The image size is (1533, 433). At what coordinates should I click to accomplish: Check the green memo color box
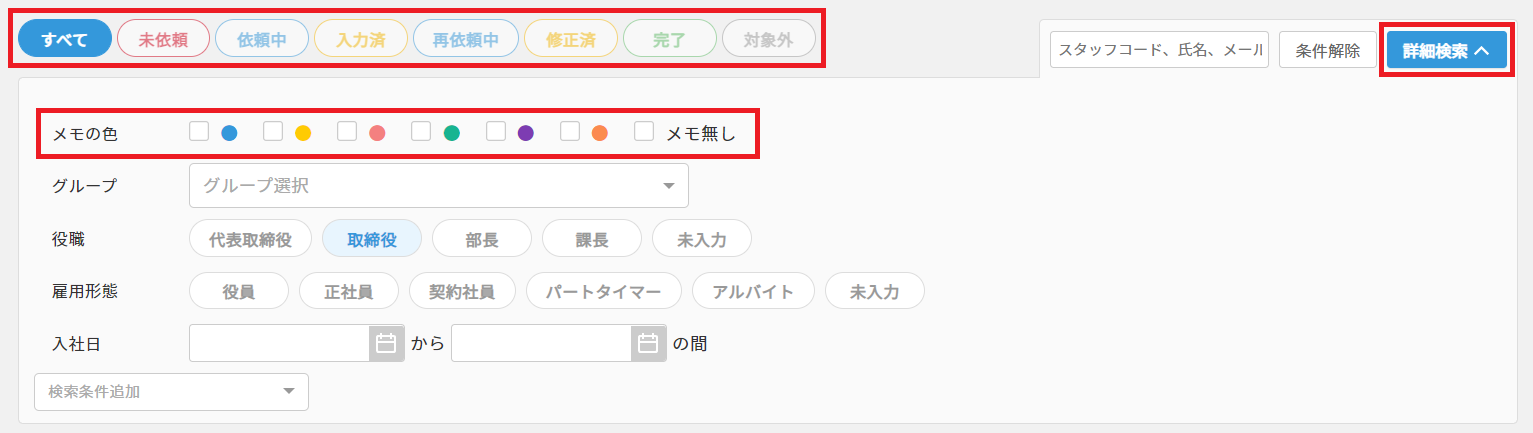pyautogui.click(x=421, y=131)
